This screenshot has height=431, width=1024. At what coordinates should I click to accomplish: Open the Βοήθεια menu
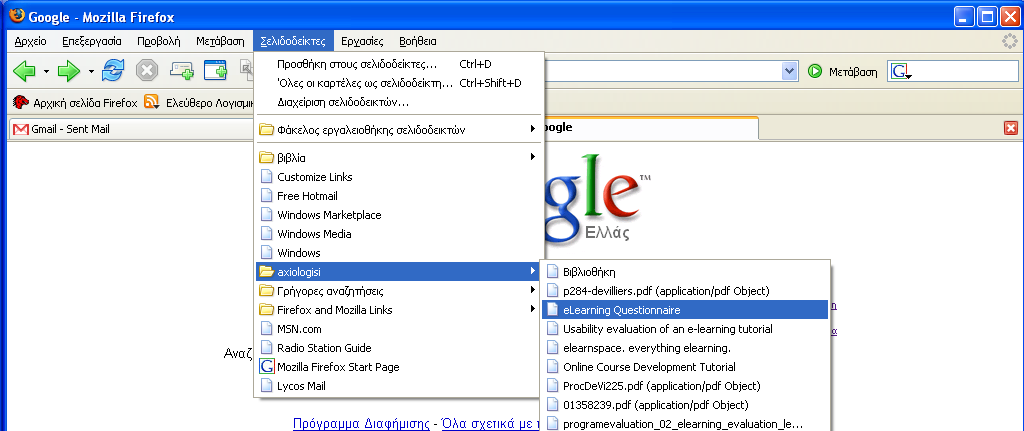click(x=418, y=41)
